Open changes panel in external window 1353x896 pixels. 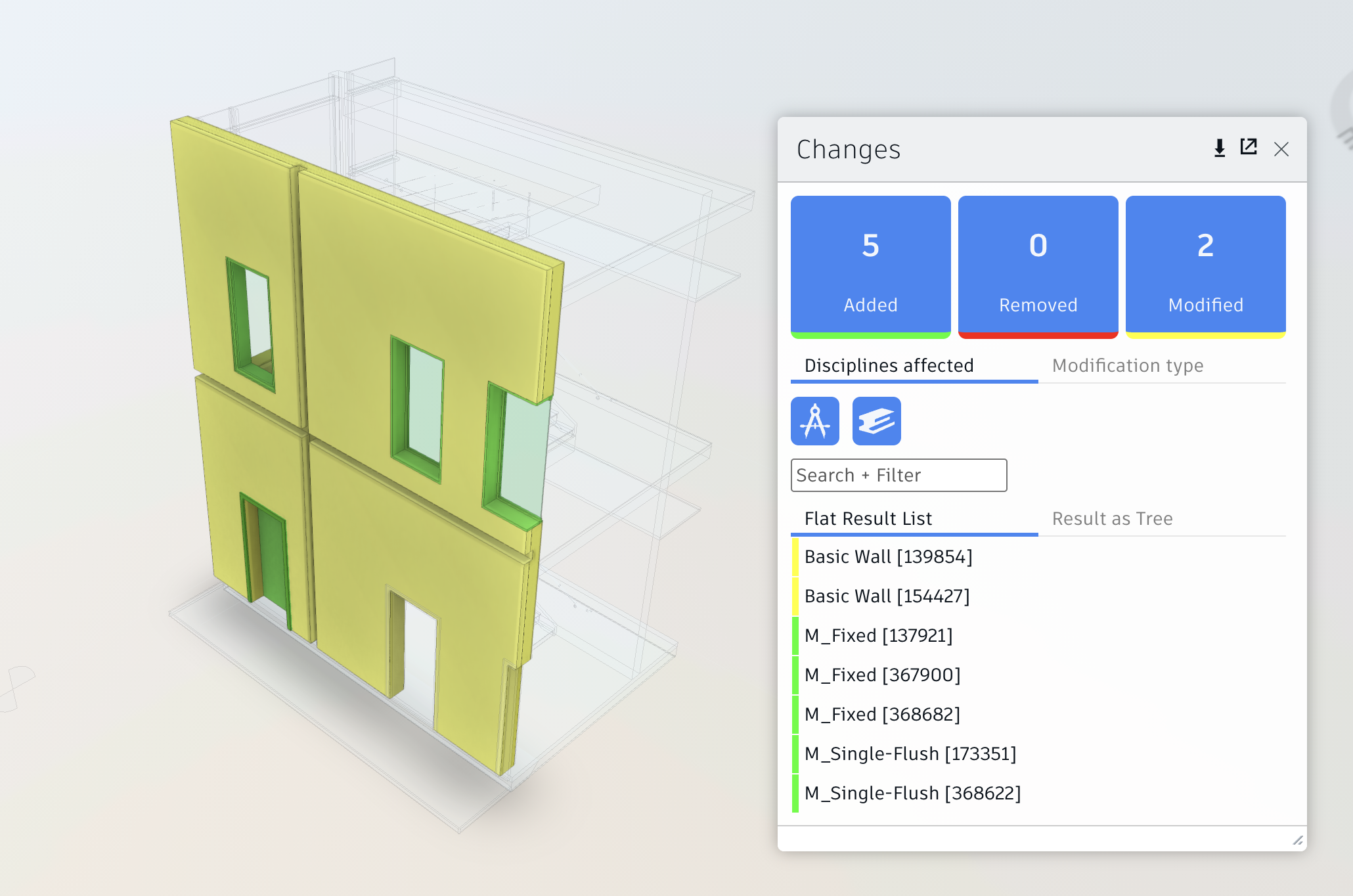pos(1249,147)
